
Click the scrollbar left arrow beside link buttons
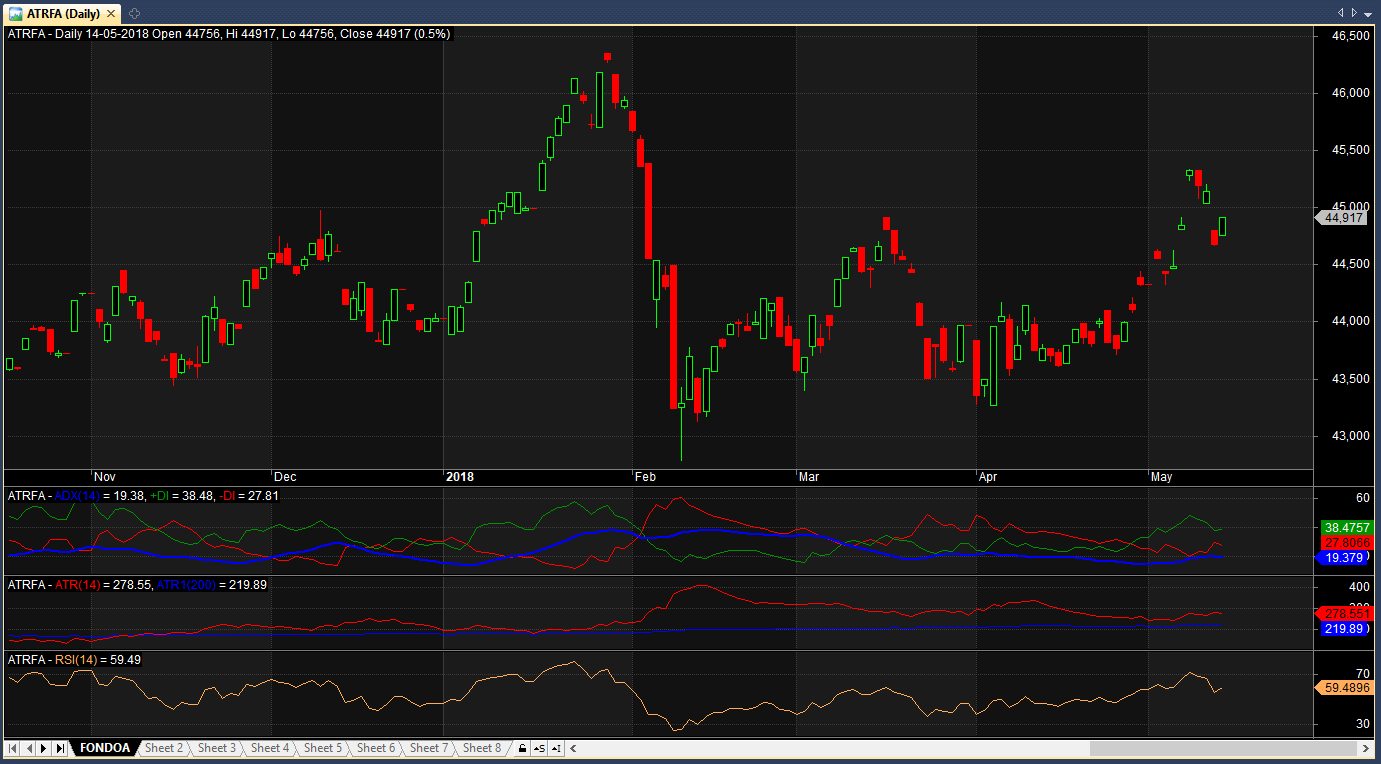tap(572, 748)
